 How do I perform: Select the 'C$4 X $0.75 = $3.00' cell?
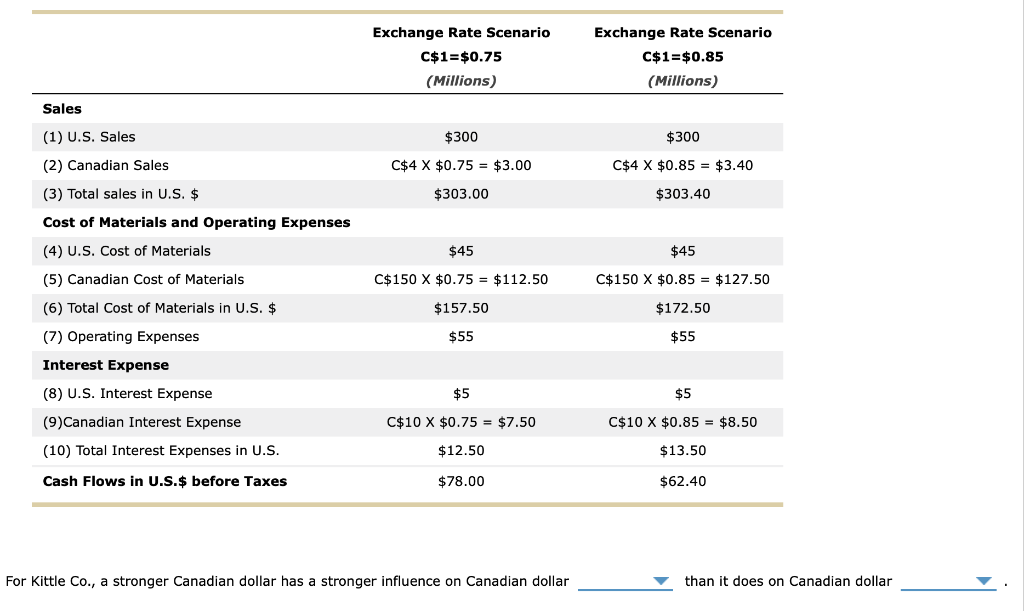pyautogui.click(x=461, y=165)
